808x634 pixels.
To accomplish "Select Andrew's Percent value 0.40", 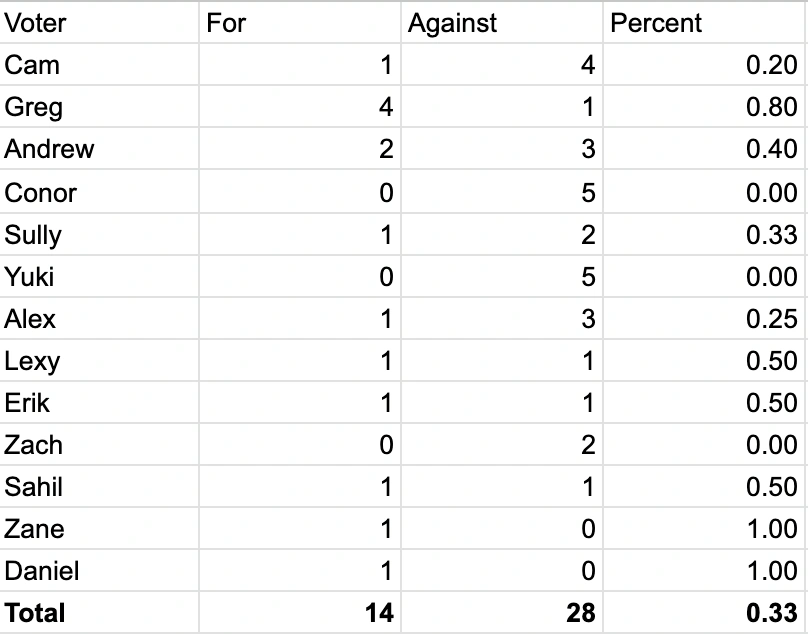I will [x=772, y=149].
